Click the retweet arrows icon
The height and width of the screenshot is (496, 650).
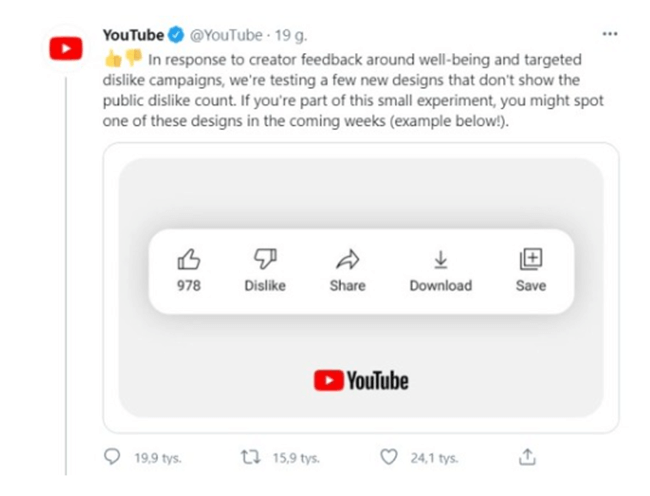pos(250,457)
